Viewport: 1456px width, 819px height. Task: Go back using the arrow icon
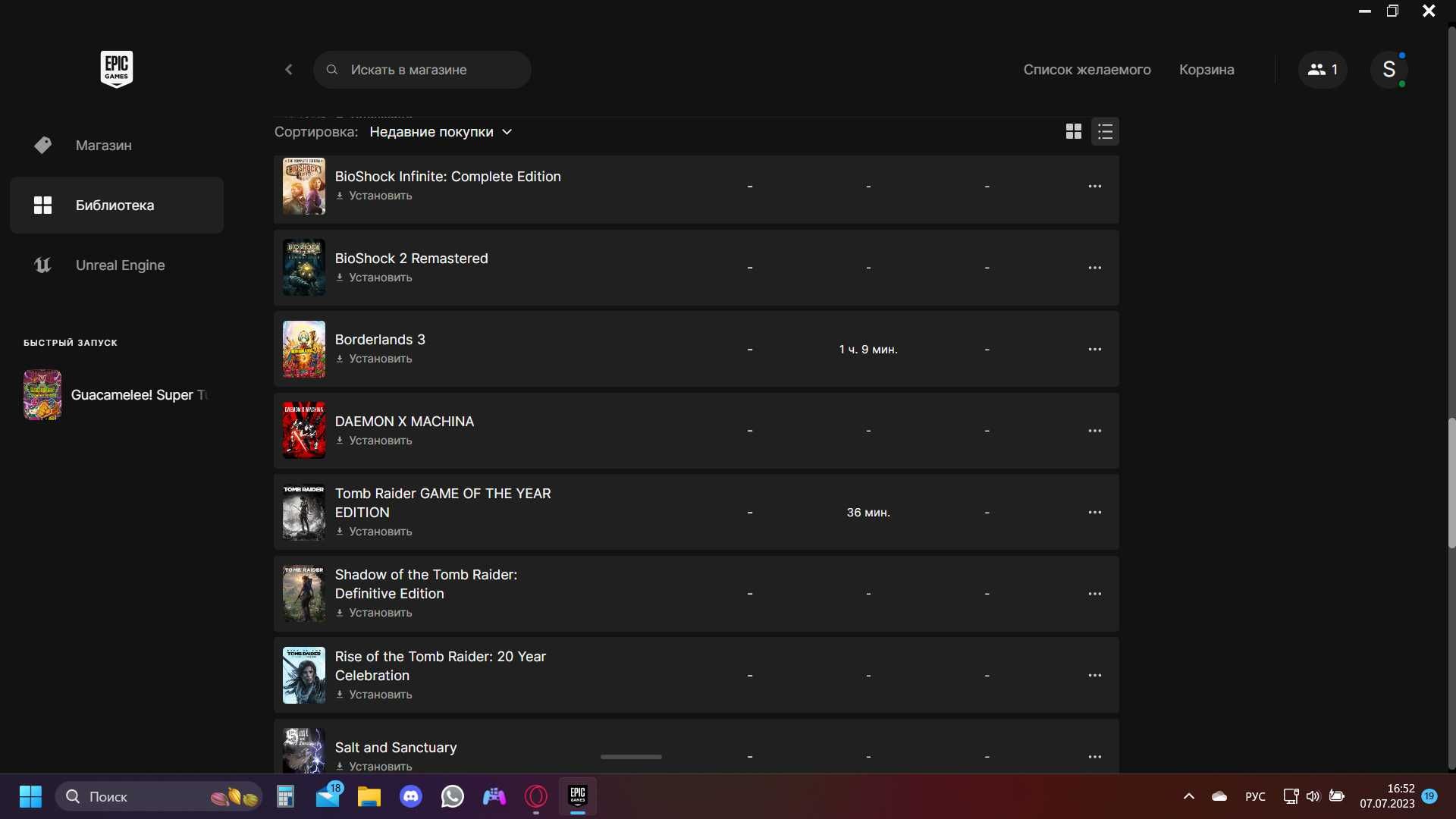pos(289,70)
